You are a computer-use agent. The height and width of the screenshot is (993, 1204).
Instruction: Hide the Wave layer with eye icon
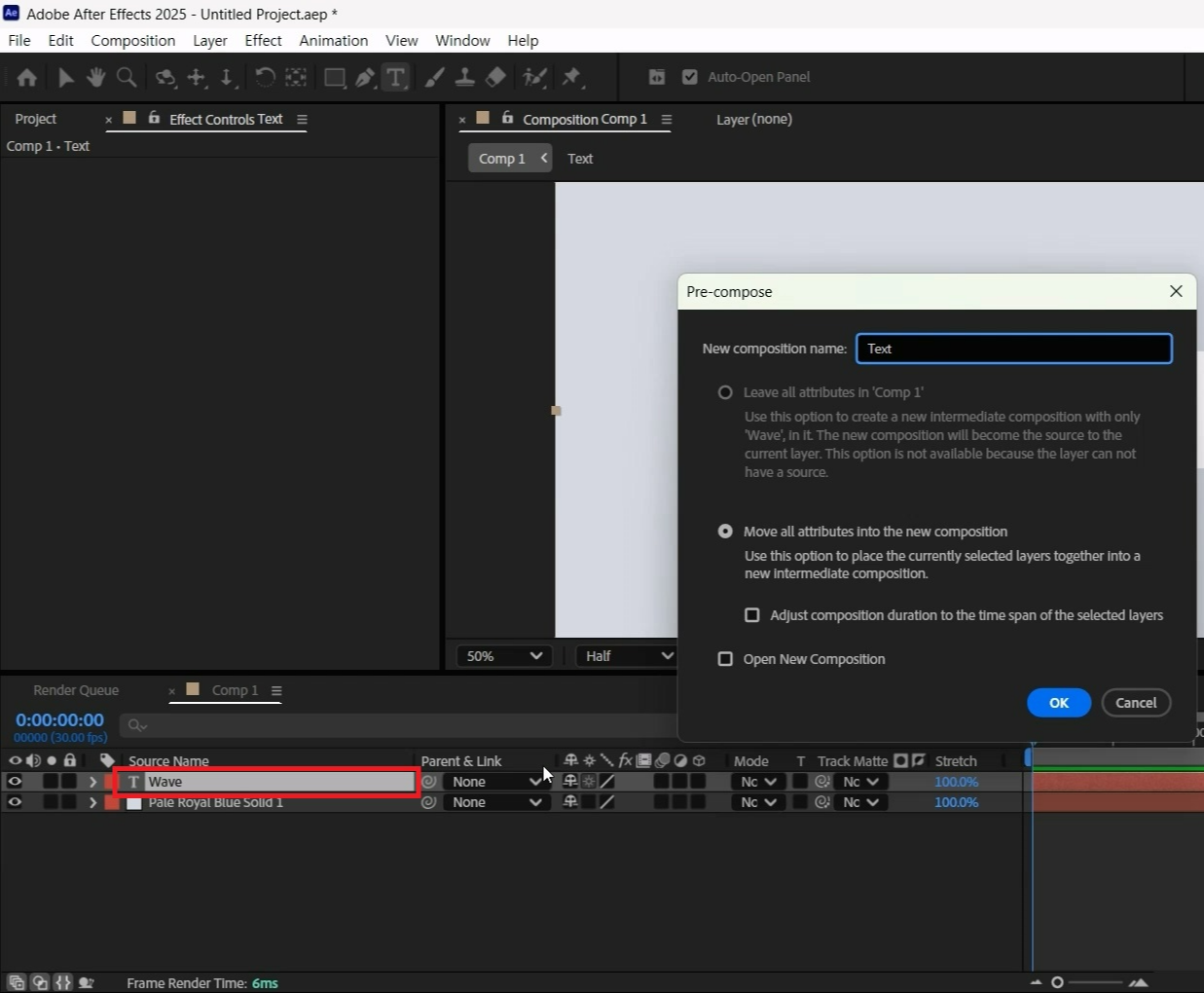tap(15, 782)
